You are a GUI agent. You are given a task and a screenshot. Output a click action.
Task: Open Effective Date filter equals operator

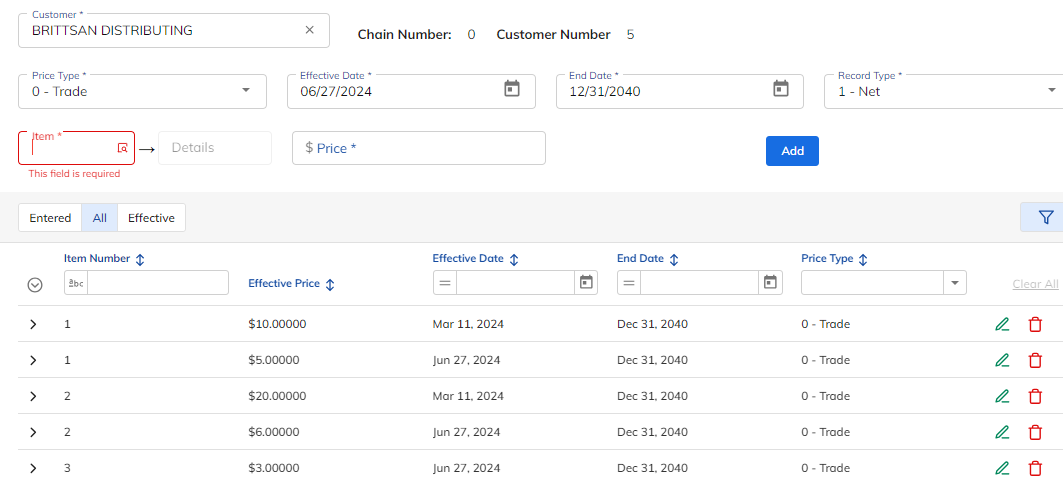[x=445, y=283]
